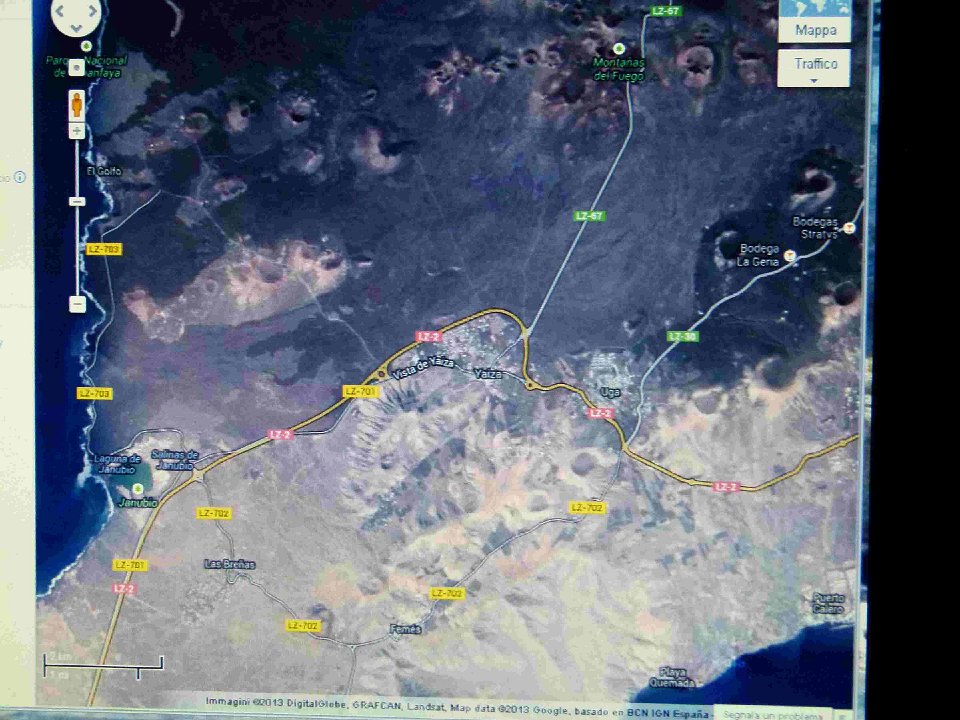Viewport: 960px width, 720px height.
Task: Click the Montañas del Fuego green marker
Action: click(x=619, y=48)
